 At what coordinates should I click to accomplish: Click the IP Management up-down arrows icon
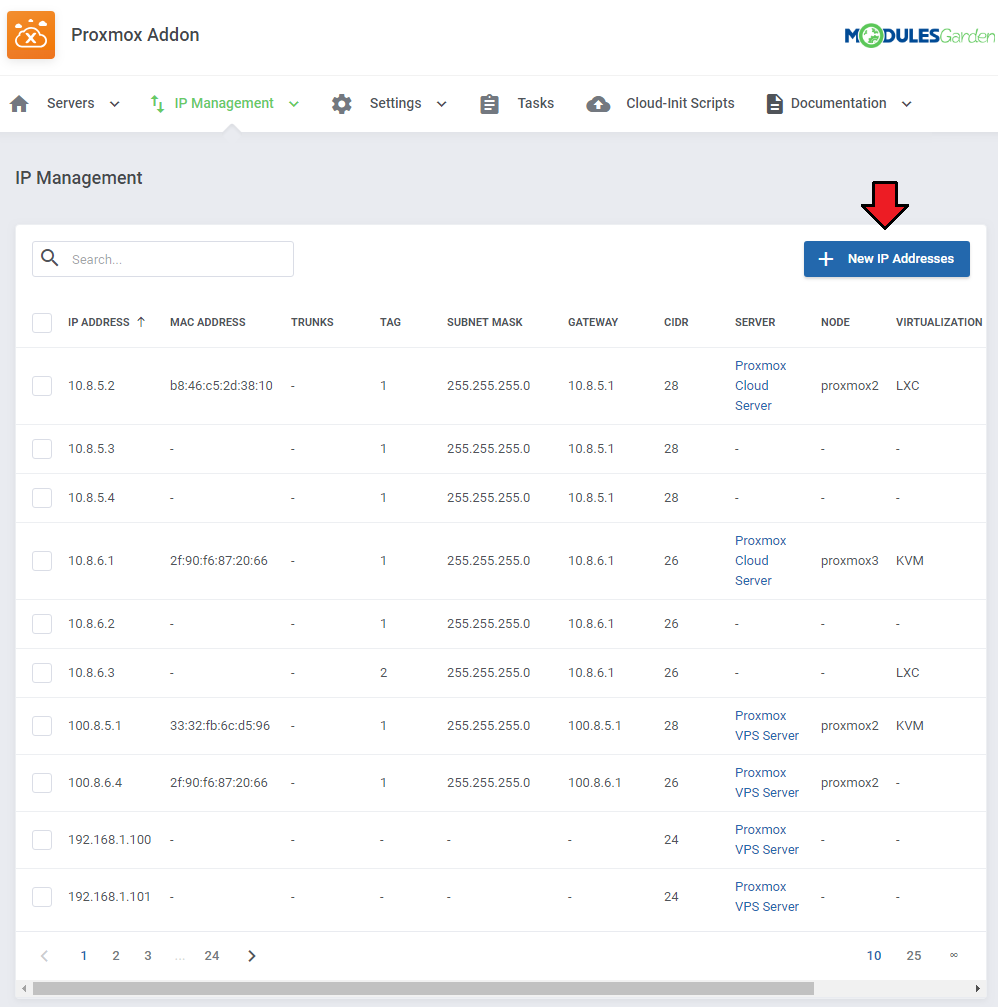157,103
